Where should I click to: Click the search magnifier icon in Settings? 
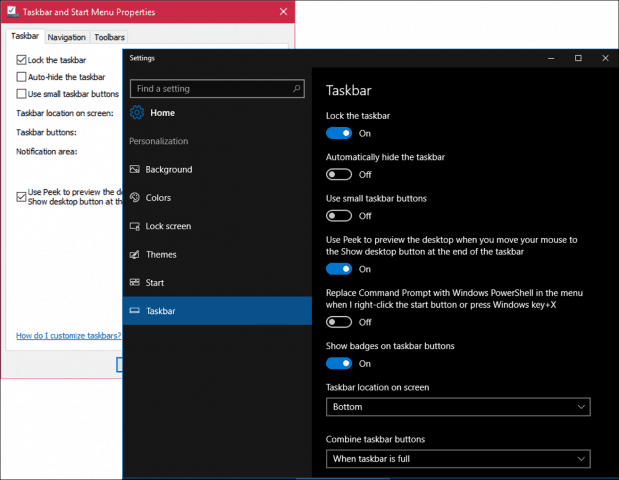(x=296, y=88)
